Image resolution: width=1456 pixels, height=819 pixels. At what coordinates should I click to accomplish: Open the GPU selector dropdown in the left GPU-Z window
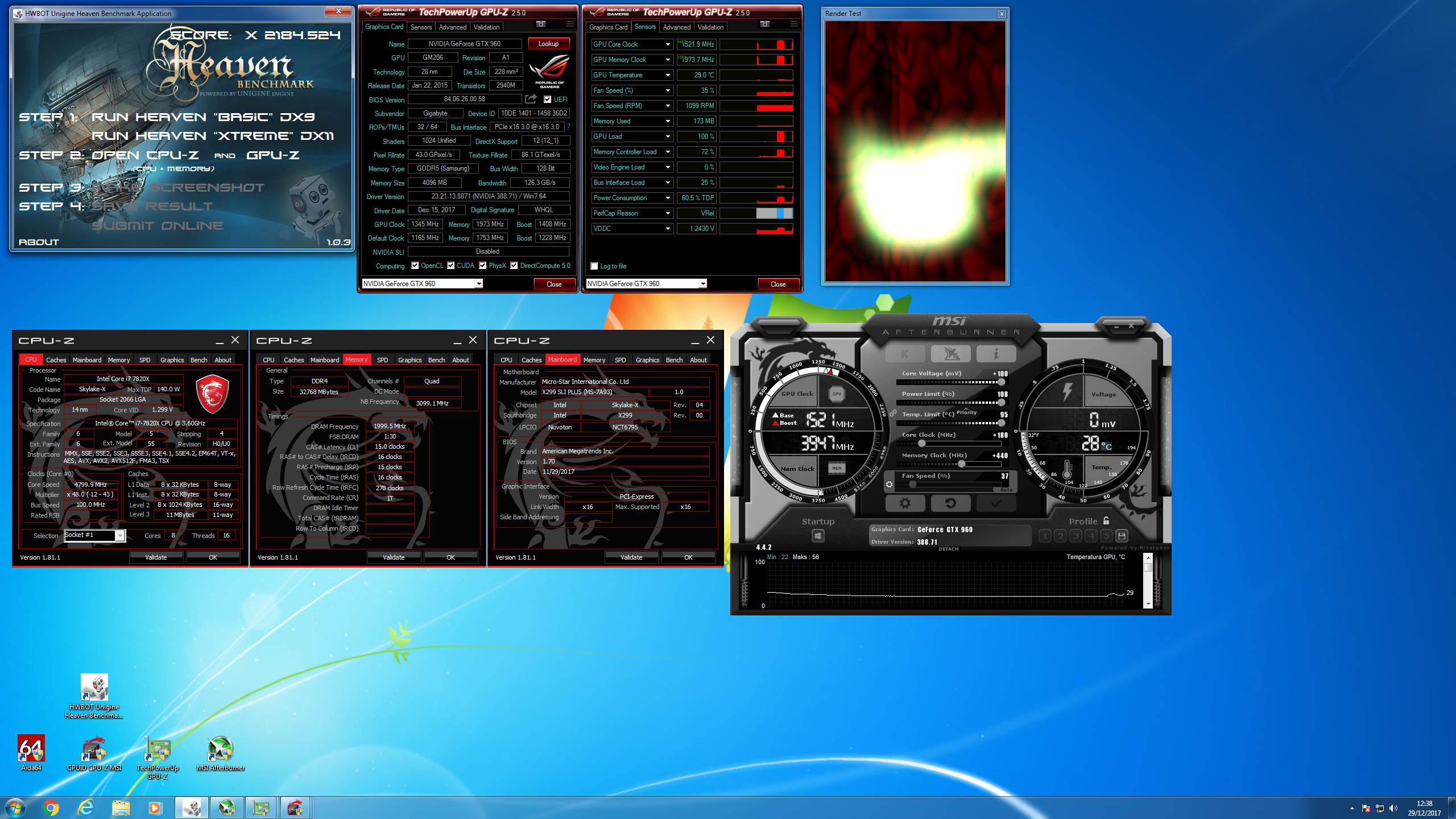479,284
